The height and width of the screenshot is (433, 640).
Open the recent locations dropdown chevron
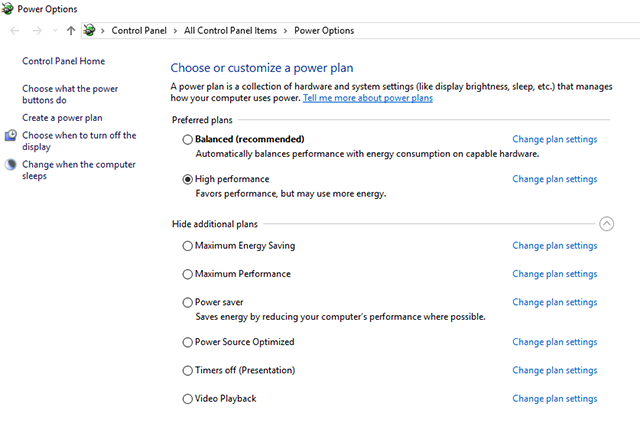click(x=54, y=31)
